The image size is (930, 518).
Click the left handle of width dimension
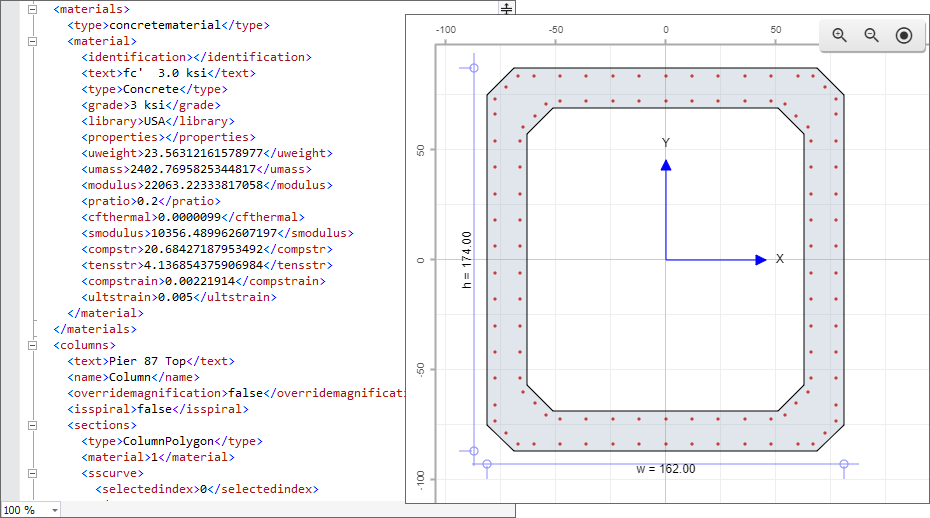(x=487, y=464)
